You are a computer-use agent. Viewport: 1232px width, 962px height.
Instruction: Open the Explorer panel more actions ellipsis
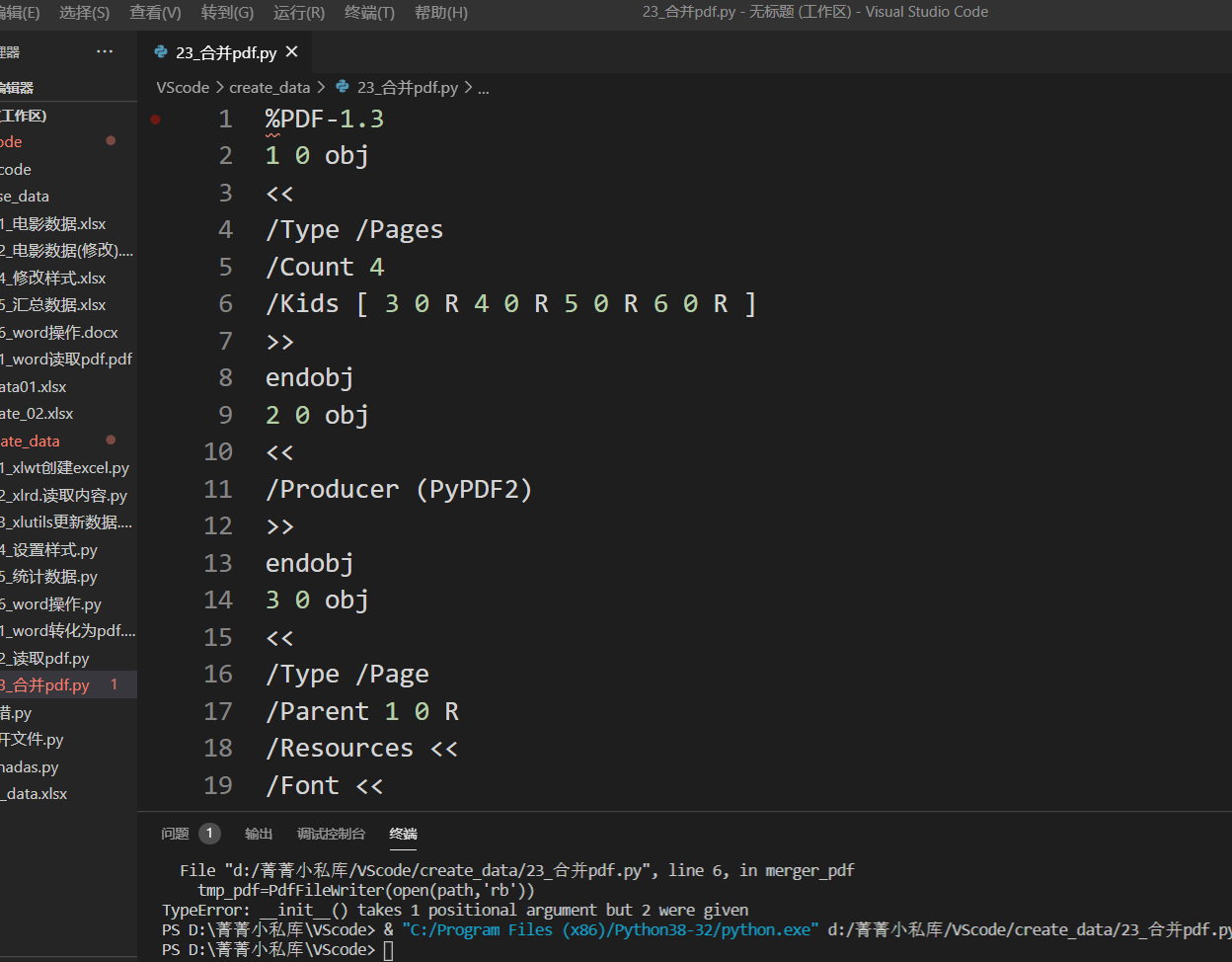[105, 52]
